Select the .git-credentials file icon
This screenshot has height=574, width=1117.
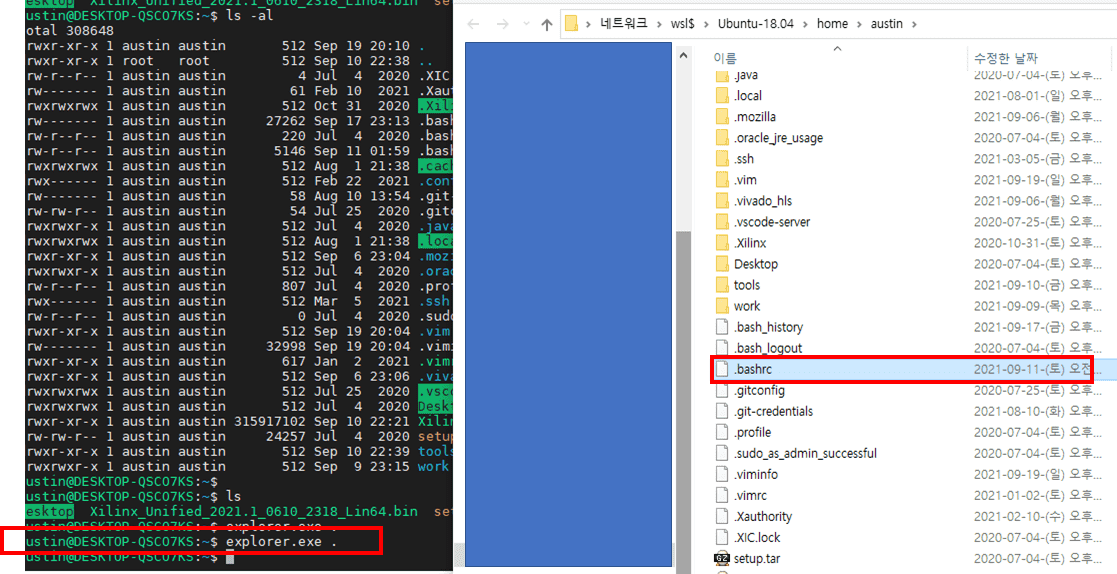(722, 411)
